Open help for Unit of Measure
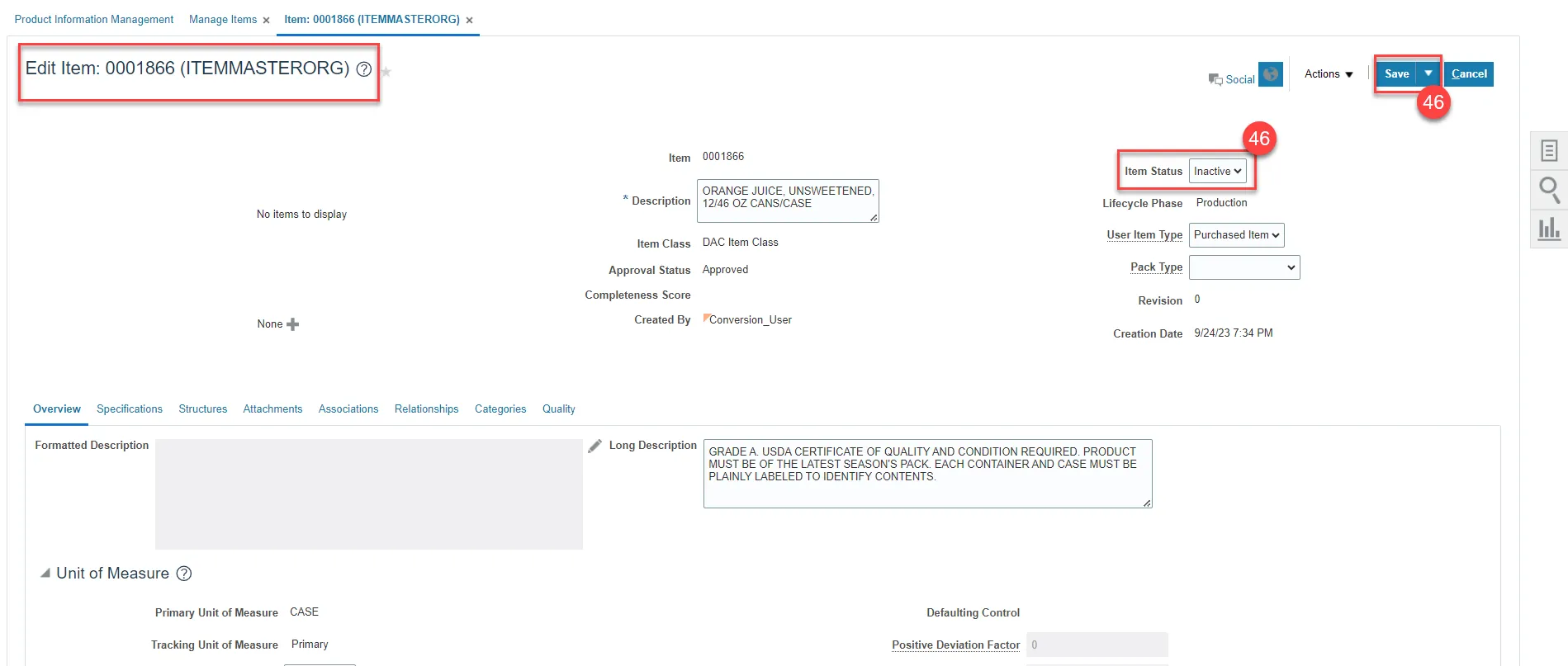Viewport: 1568px width, 666px height. (184, 574)
